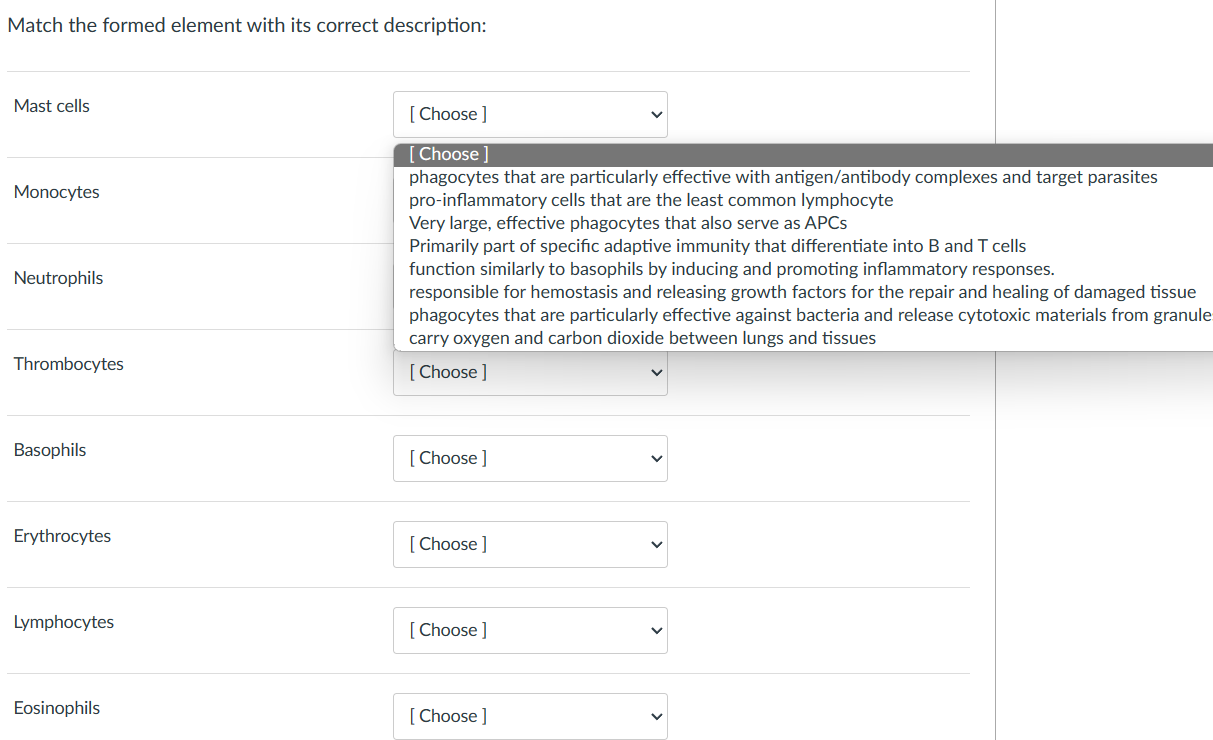Open the Basophils answer dropdown
The height and width of the screenshot is (740, 1213).
[530, 458]
